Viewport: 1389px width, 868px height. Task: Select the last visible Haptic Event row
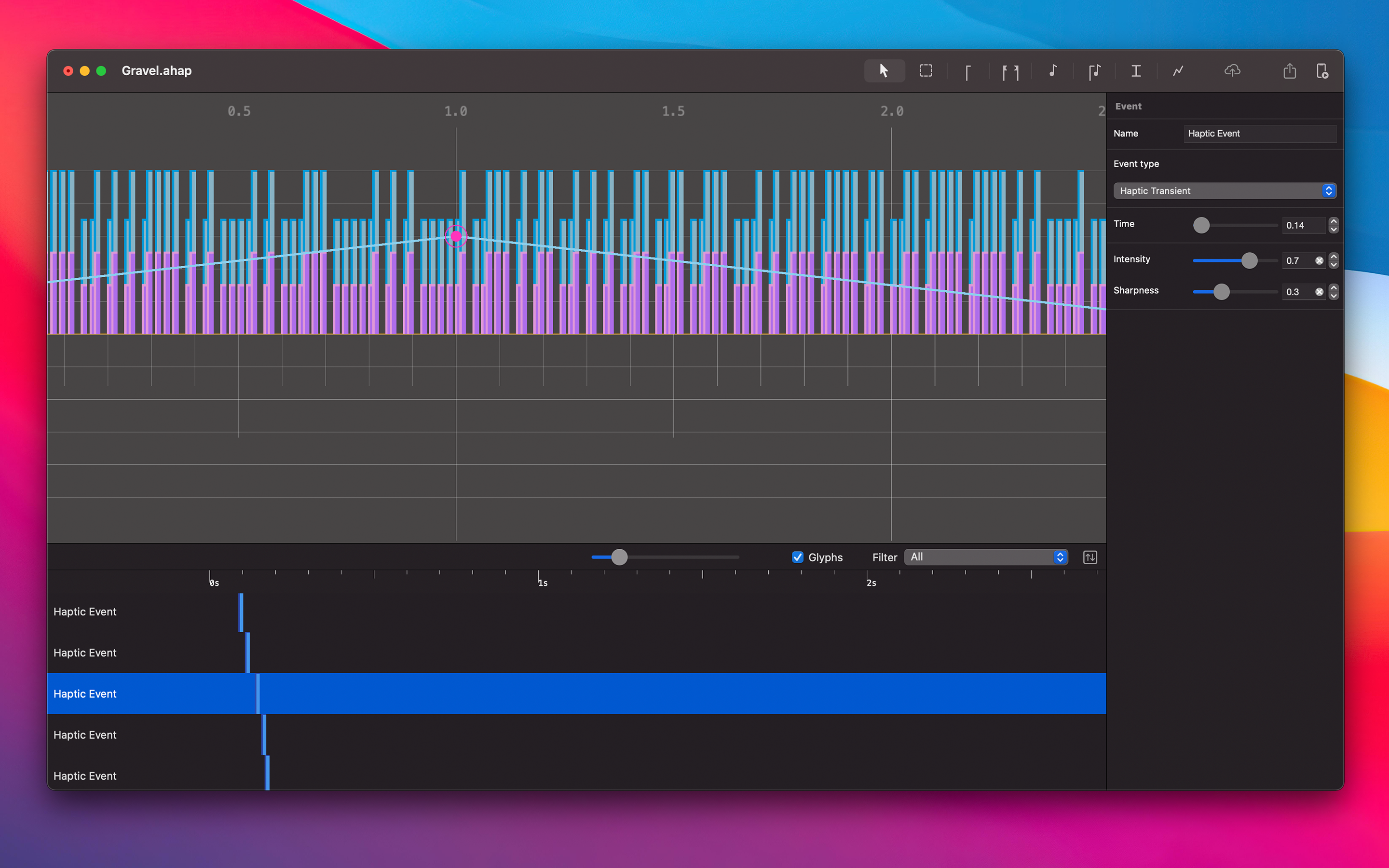point(85,775)
